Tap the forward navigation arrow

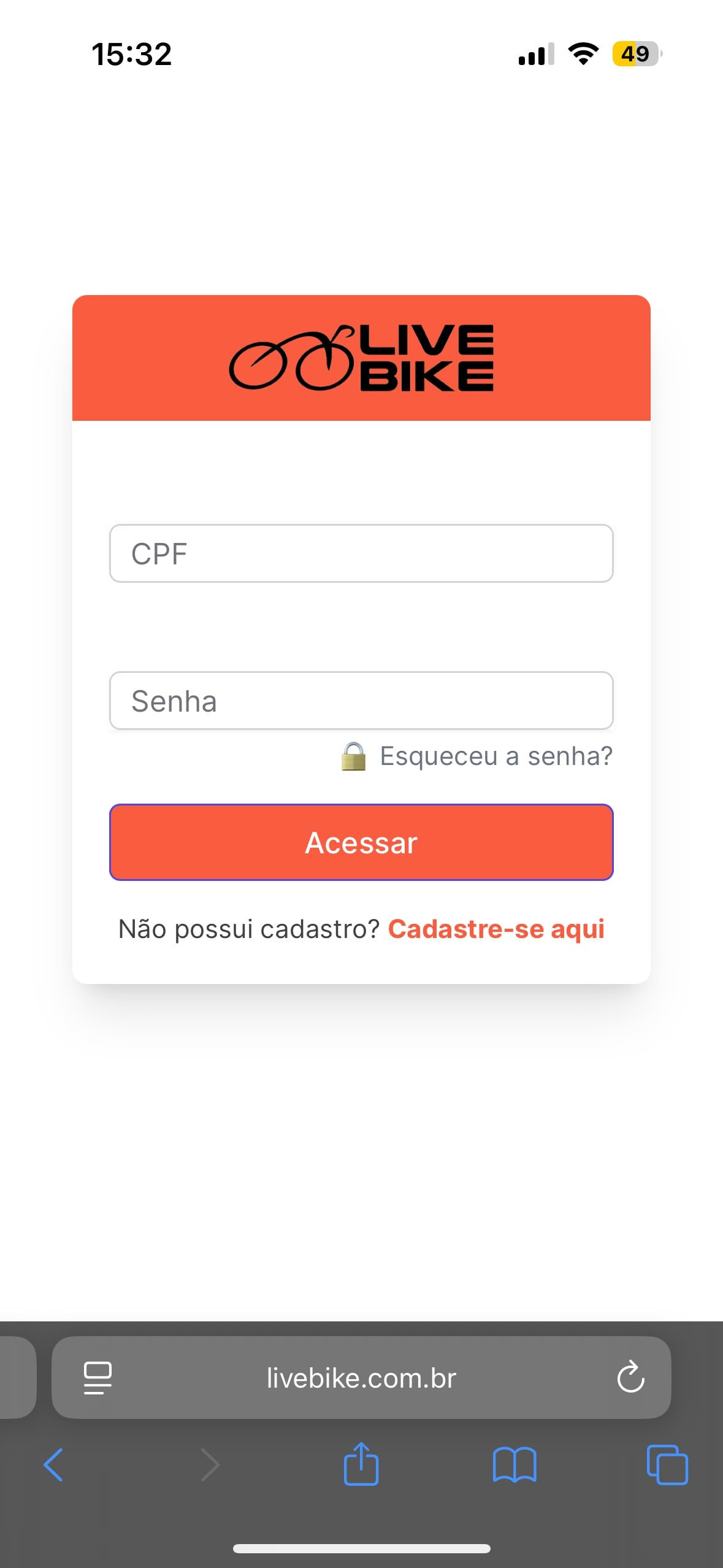click(210, 1465)
